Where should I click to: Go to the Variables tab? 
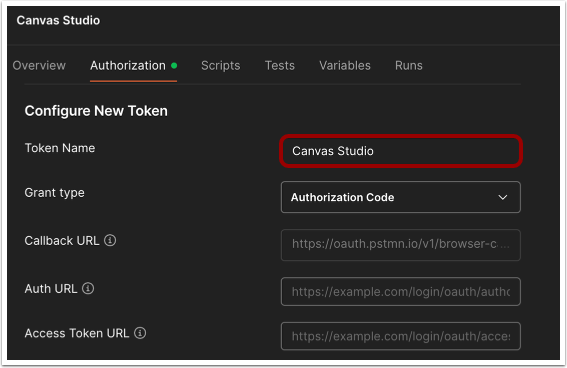345,65
